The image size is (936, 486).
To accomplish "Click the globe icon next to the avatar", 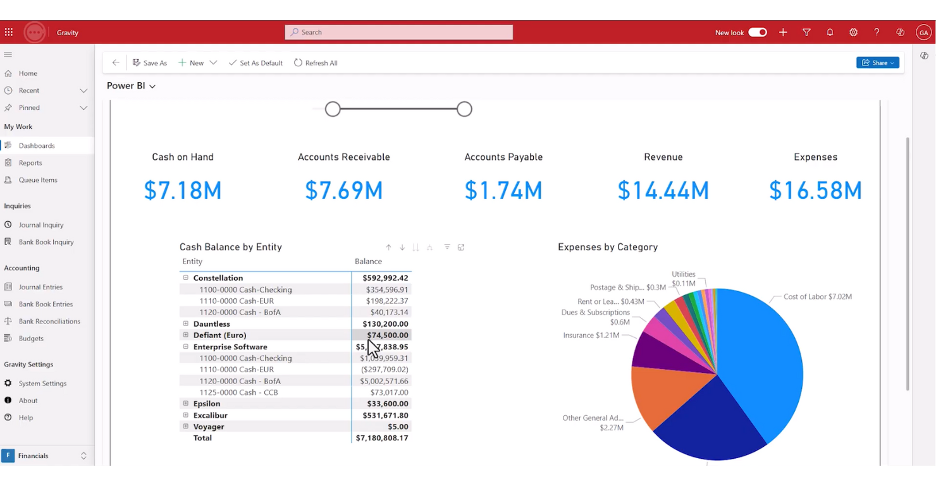I will pyautogui.click(x=900, y=32).
